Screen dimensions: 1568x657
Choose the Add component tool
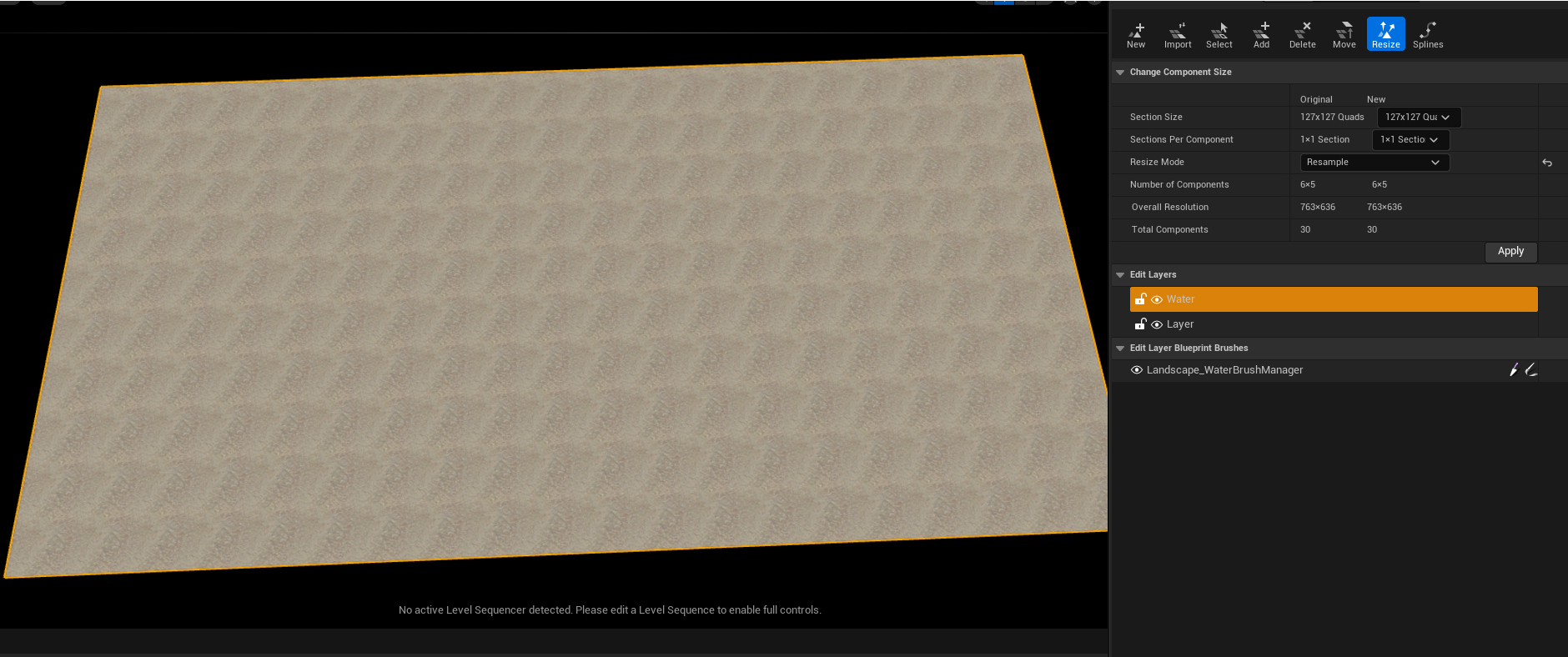click(1261, 34)
